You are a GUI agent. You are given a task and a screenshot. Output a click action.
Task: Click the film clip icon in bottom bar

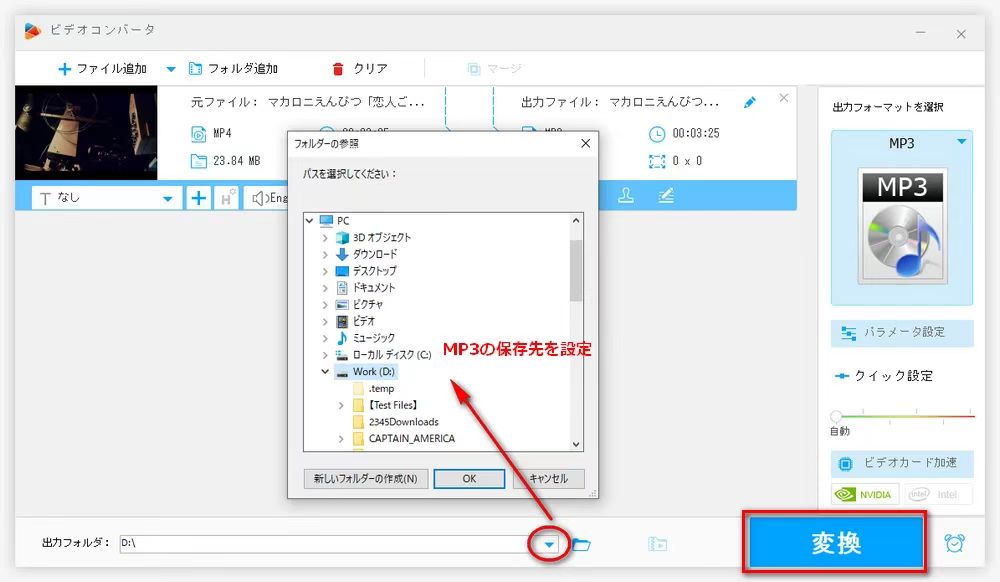point(657,544)
